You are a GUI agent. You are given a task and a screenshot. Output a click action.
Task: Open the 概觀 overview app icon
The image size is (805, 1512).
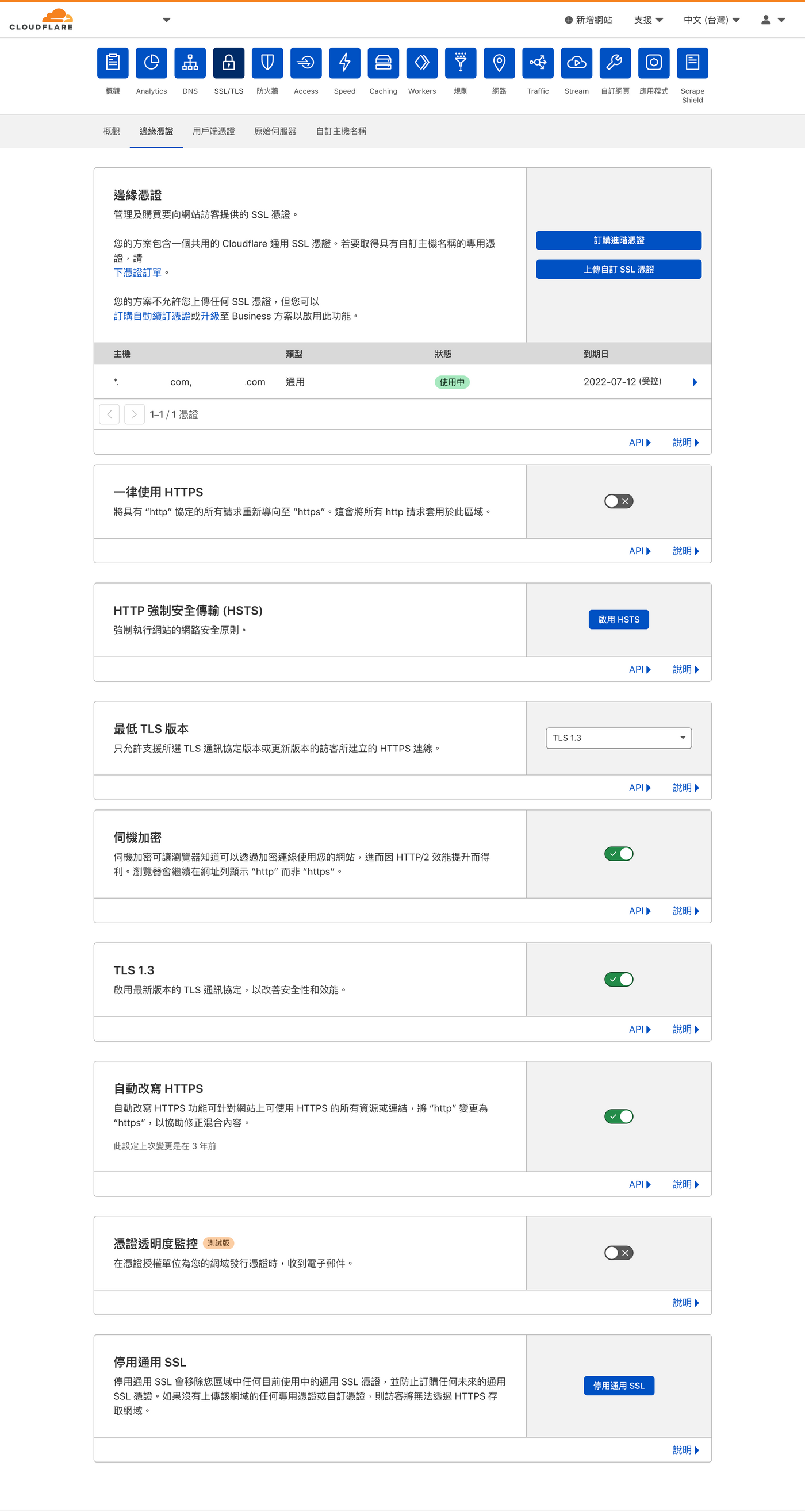[x=113, y=63]
